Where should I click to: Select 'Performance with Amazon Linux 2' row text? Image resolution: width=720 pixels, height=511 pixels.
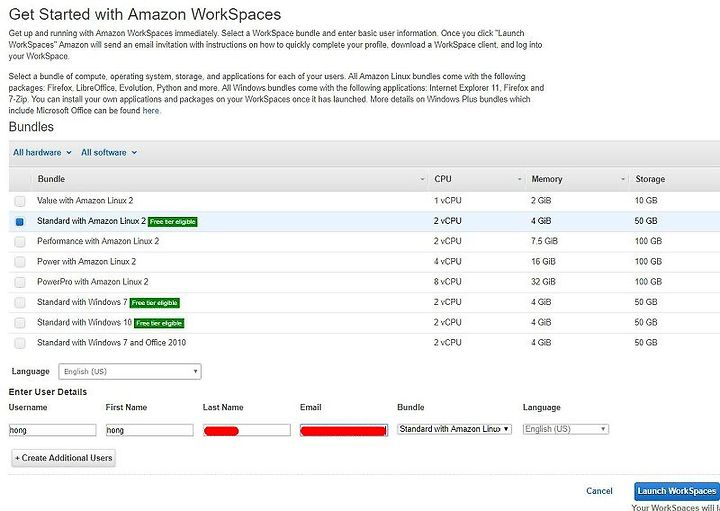click(x=98, y=241)
